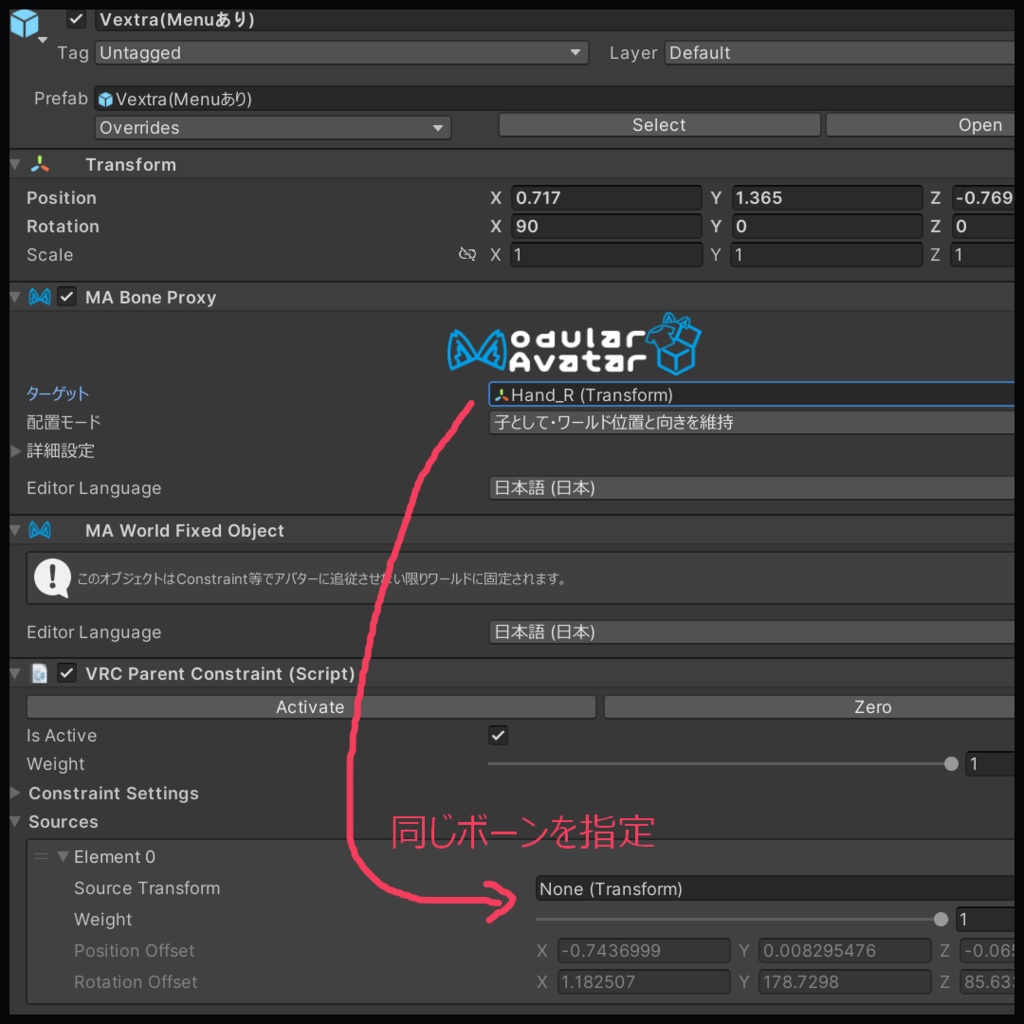This screenshot has height=1024, width=1024.
Task: Click the Modular Avatar logo
Action: (574, 345)
